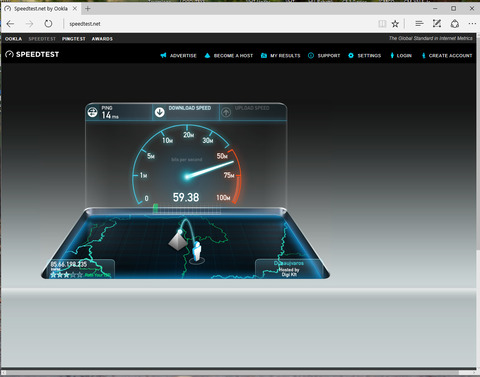480x377 pixels.
Task: Click the Create Account info icon
Action: point(423,55)
